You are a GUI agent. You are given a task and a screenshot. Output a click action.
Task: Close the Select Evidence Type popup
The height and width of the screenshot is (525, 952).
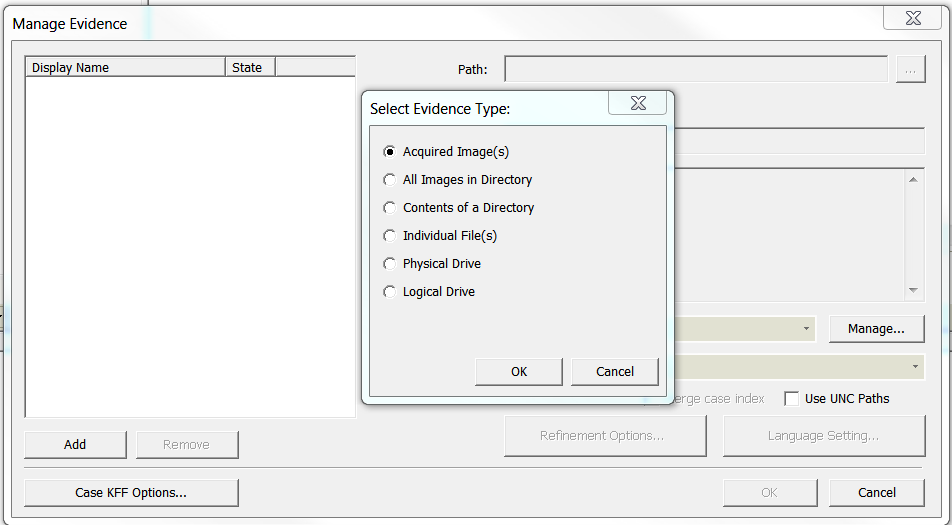click(x=638, y=103)
